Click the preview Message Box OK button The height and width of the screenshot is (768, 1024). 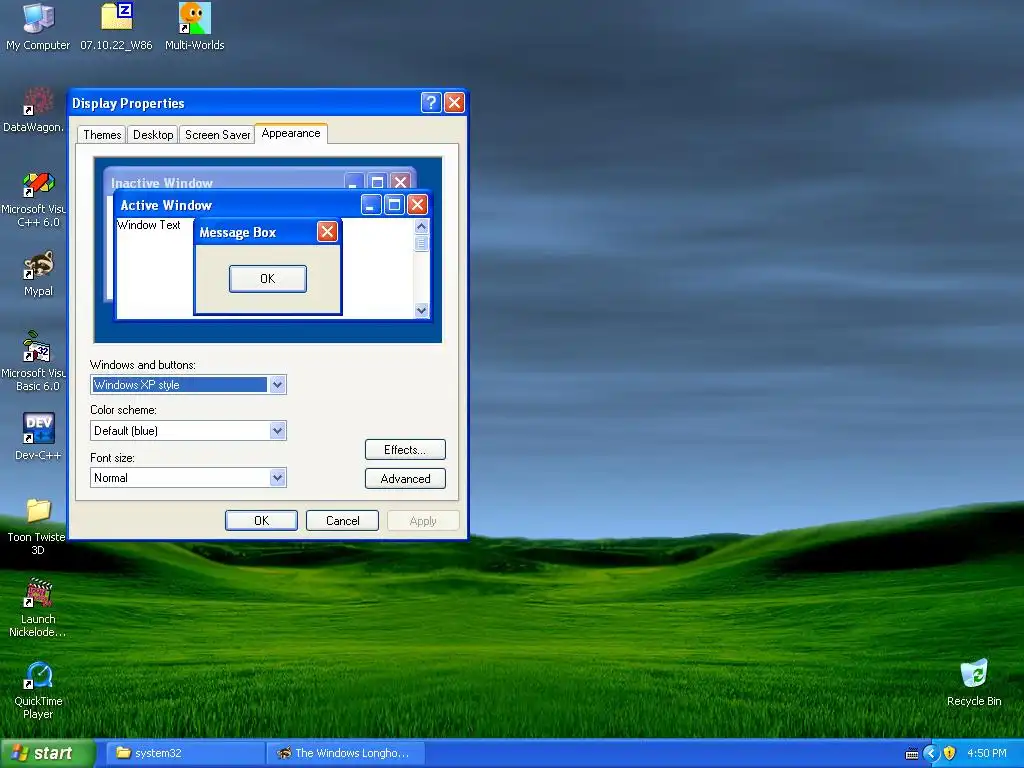click(268, 278)
